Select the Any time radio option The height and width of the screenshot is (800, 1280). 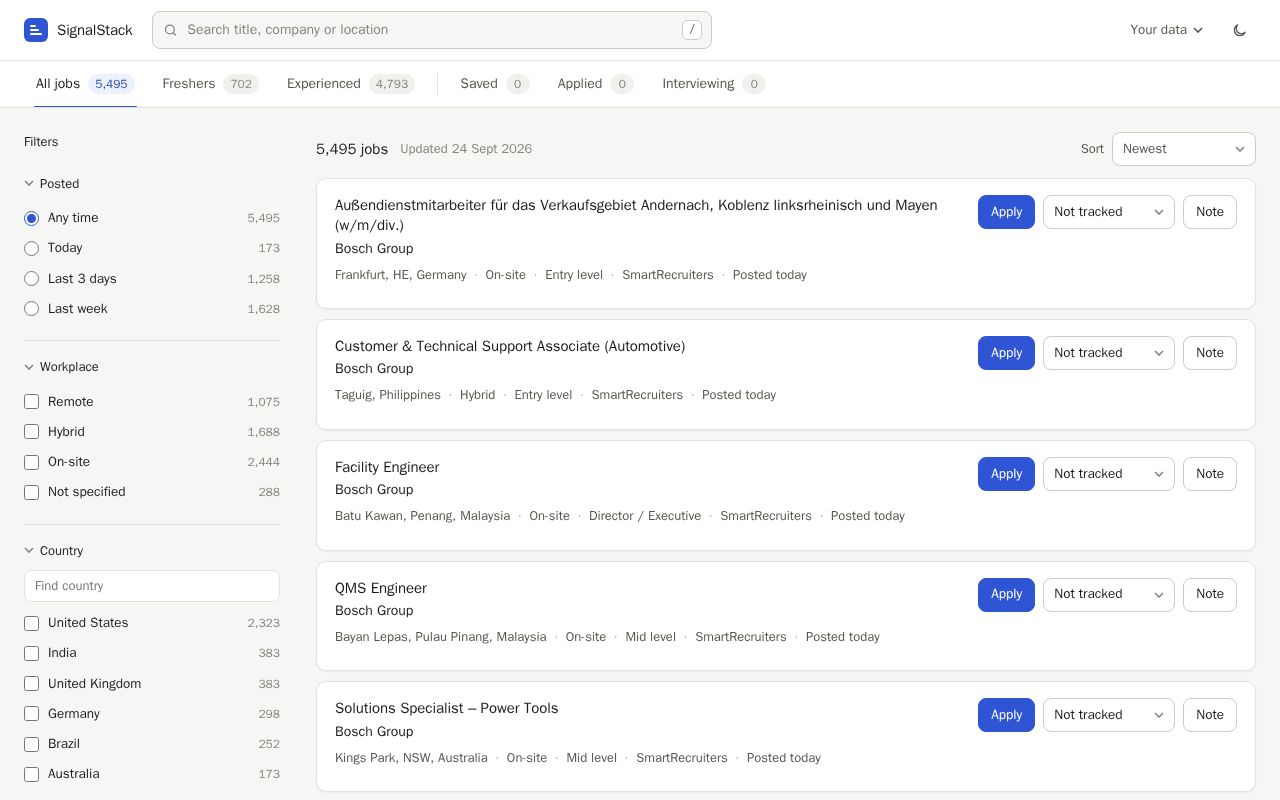32,218
